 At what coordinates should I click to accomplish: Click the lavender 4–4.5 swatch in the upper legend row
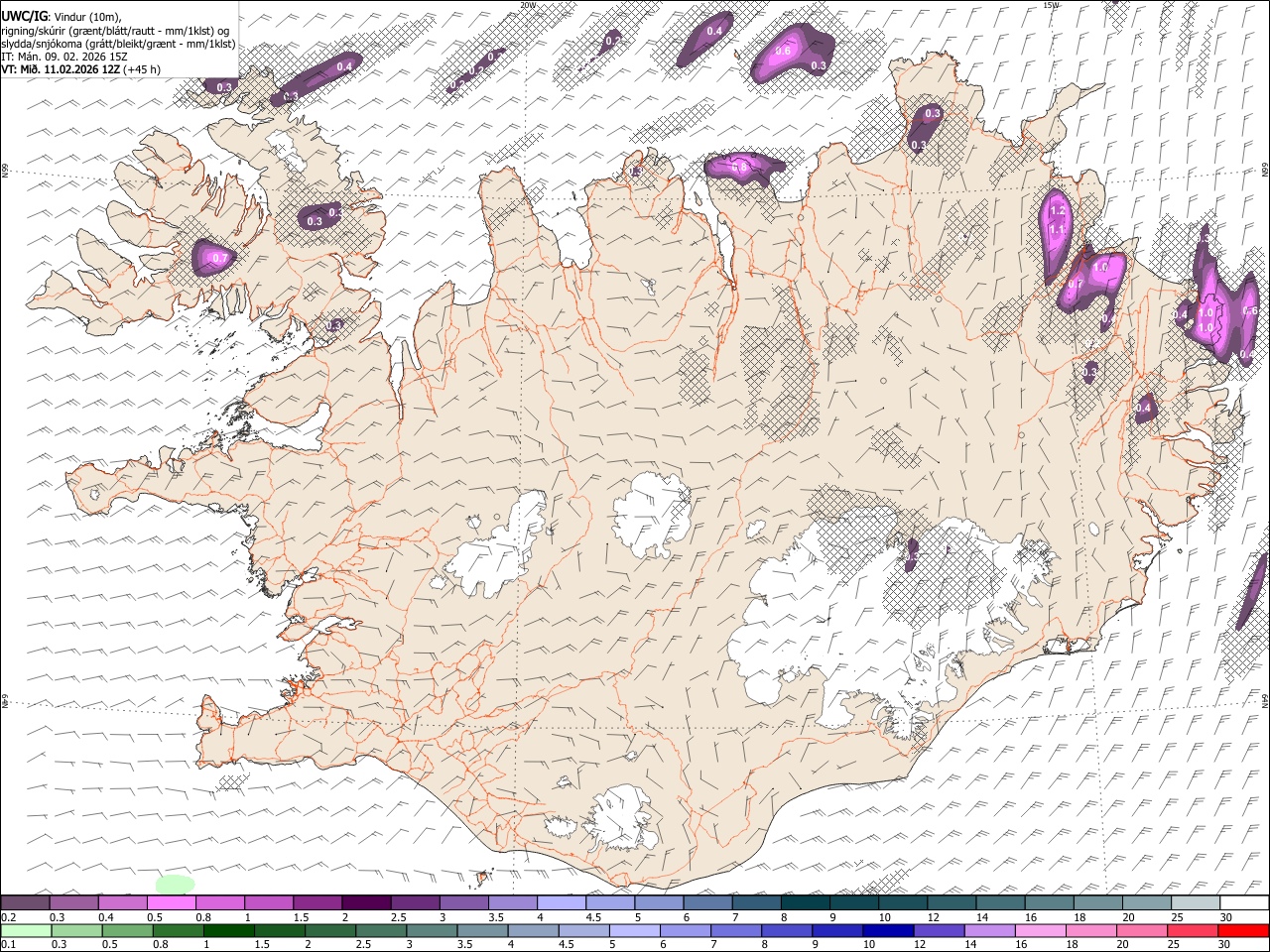(x=561, y=903)
